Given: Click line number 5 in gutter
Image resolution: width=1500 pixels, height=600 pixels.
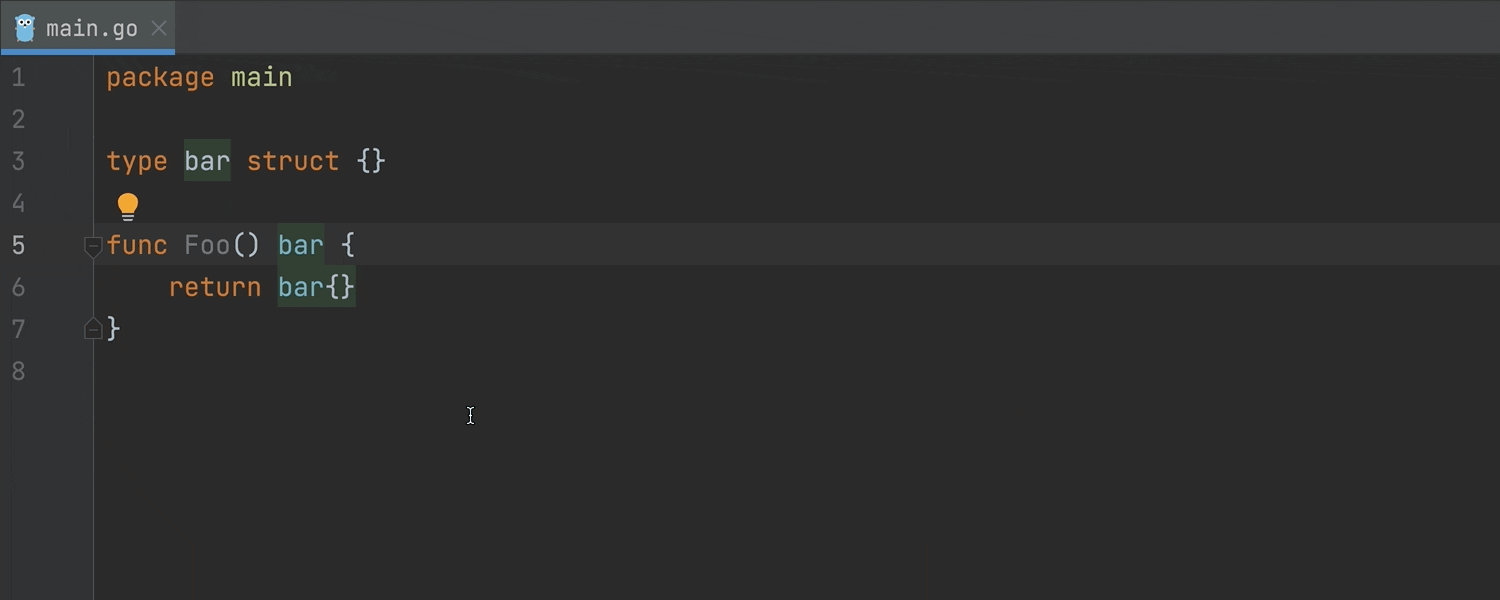Looking at the screenshot, I should pyautogui.click(x=19, y=245).
